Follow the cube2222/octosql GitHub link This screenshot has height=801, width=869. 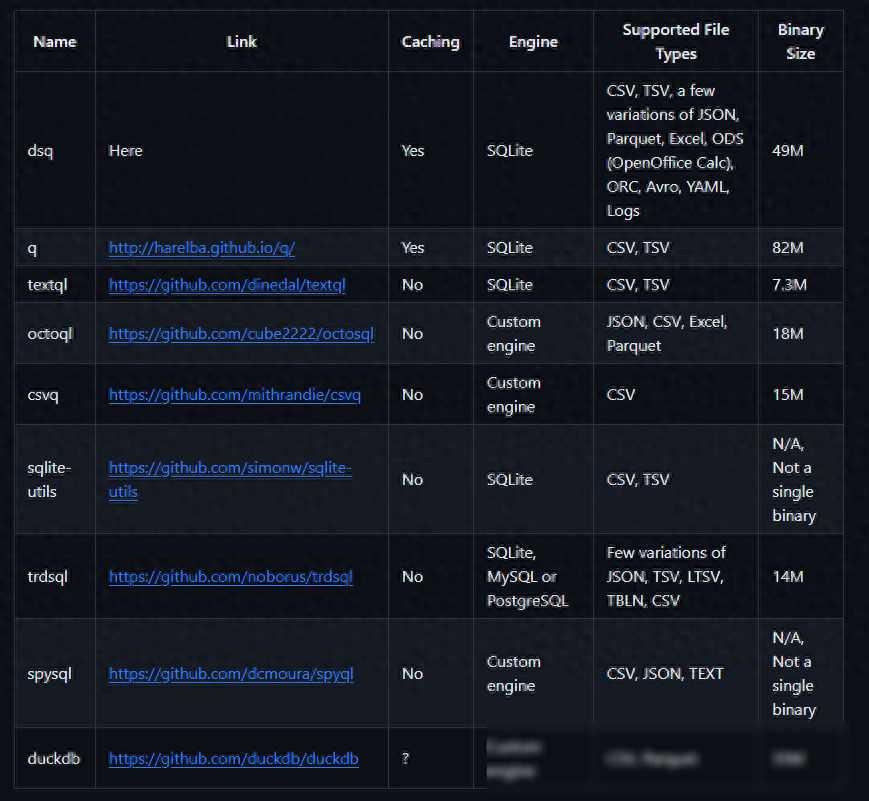[241, 334]
